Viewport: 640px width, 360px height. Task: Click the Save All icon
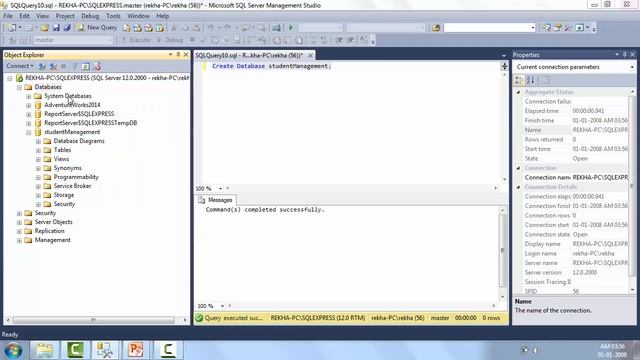pyautogui.click(x=67, y=28)
